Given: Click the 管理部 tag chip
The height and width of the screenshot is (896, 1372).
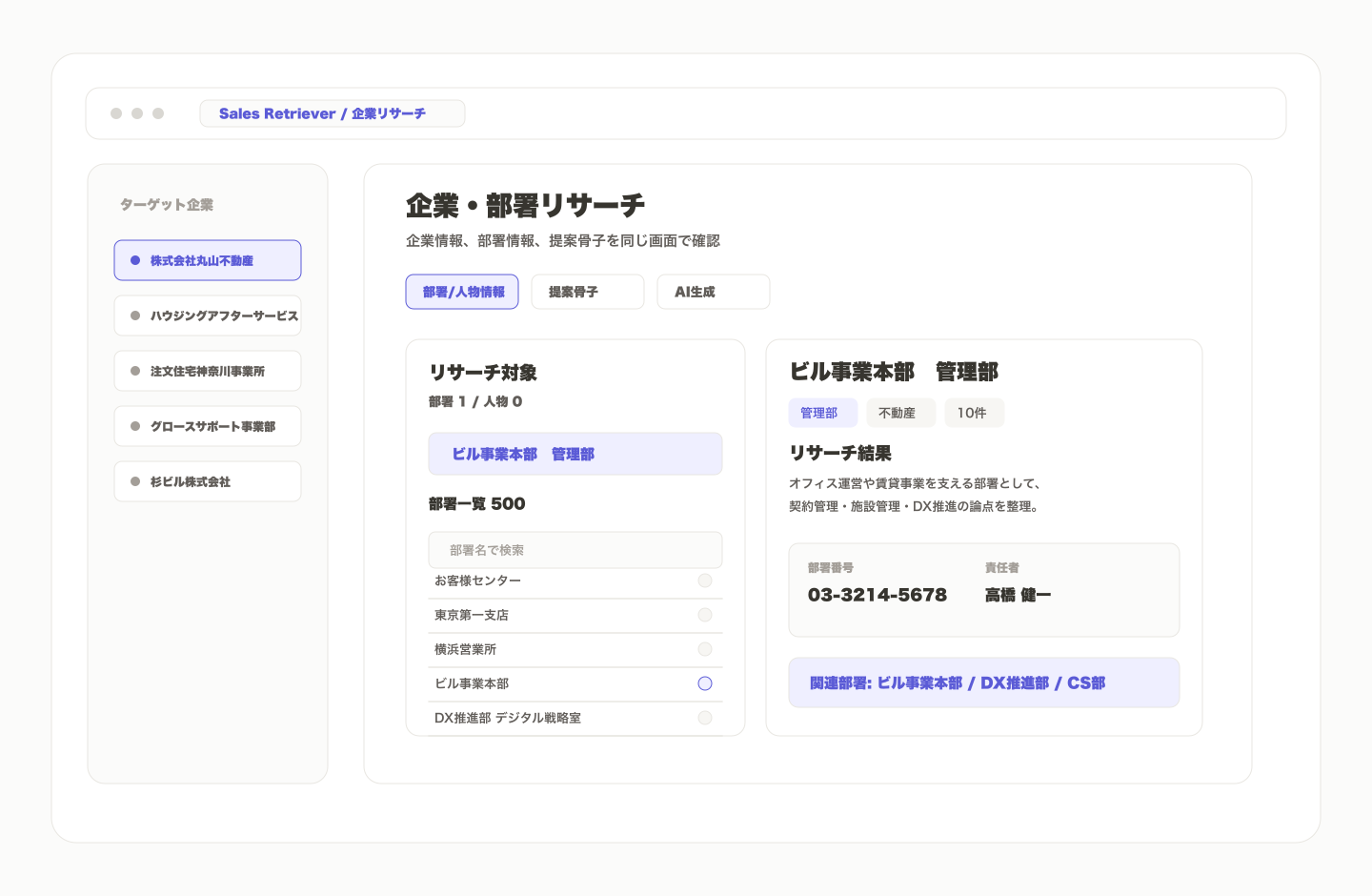Looking at the screenshot, I should 823,413.
